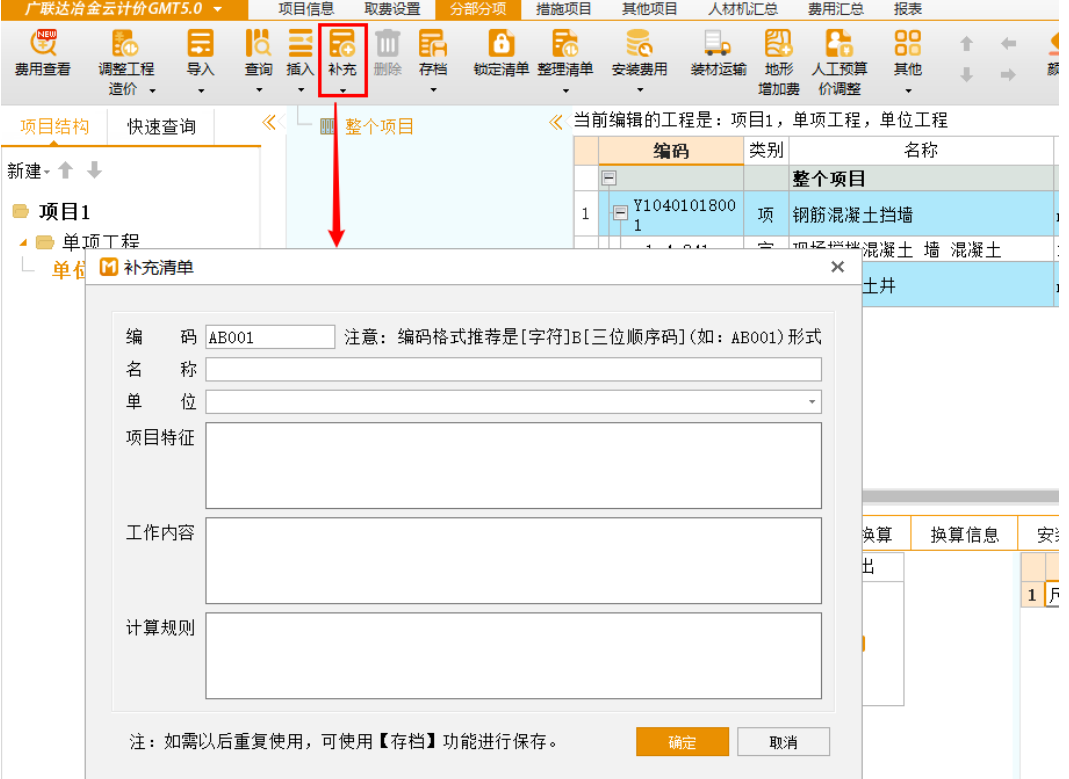Click the 取消 button
1069x779 pixels.
tap(783, 742)
